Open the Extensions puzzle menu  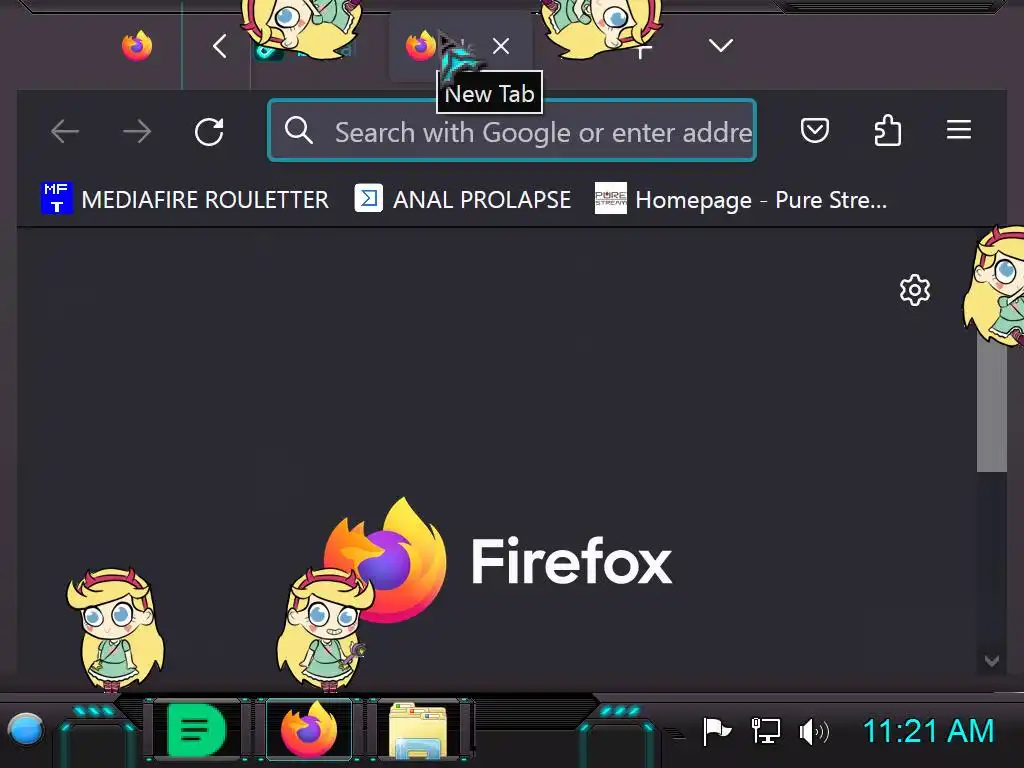888,130
